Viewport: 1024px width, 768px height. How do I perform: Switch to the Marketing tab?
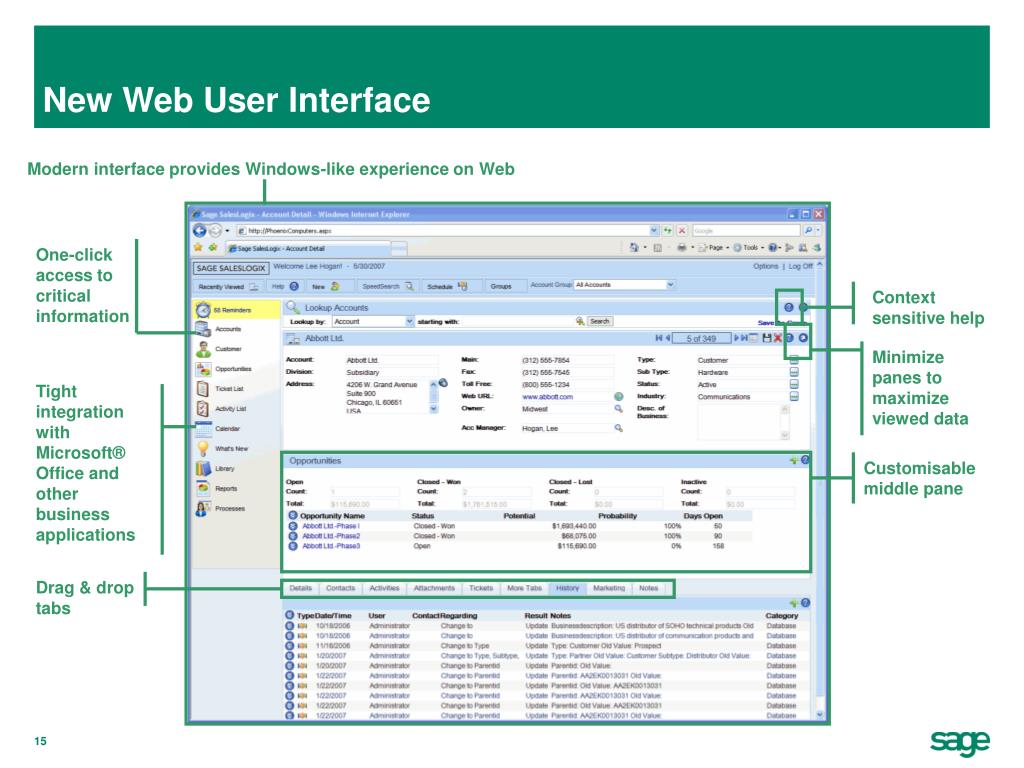click(x=609, y=588)
